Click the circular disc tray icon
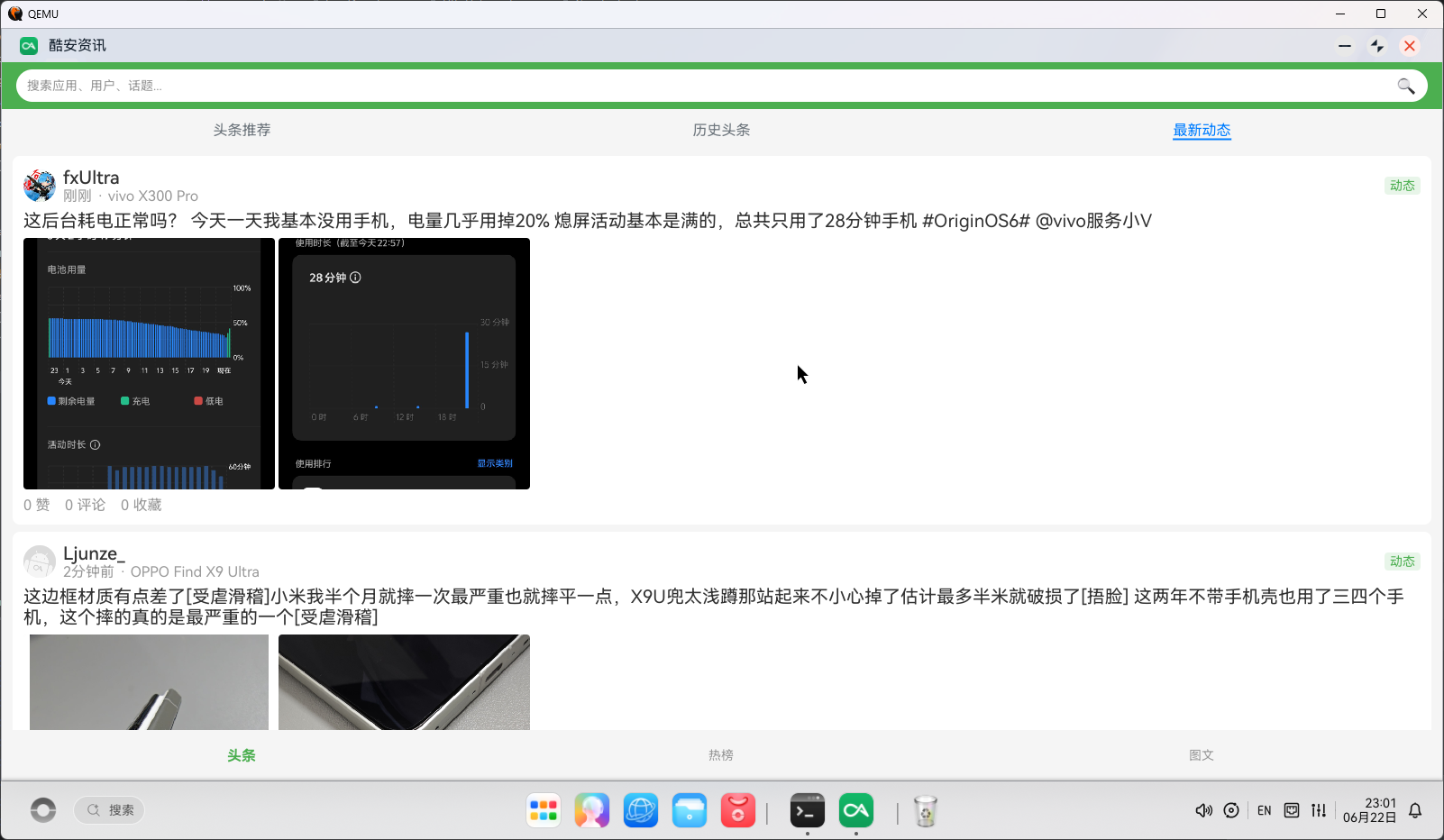This screenshot has width=1444, height=840. click(x=1231, y=810)
